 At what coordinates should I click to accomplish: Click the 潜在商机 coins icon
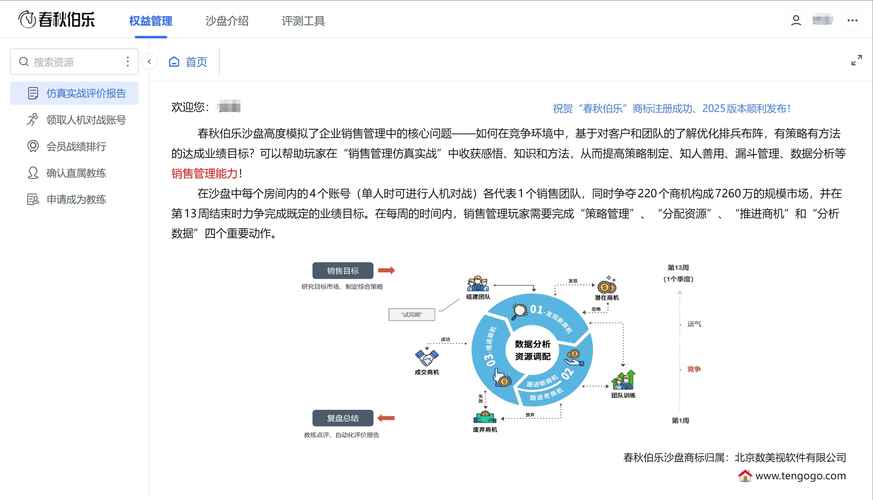click(x=606, y=286)
